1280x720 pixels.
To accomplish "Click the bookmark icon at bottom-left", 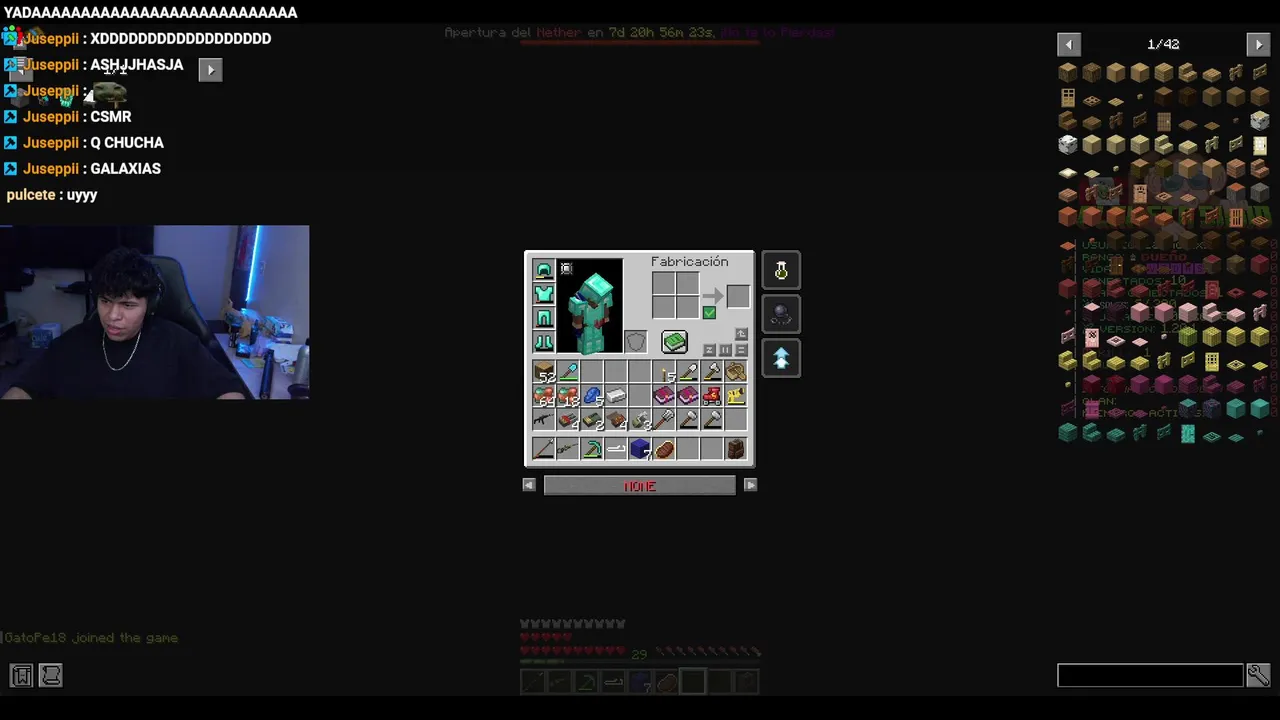I will (x=22, y=676).
